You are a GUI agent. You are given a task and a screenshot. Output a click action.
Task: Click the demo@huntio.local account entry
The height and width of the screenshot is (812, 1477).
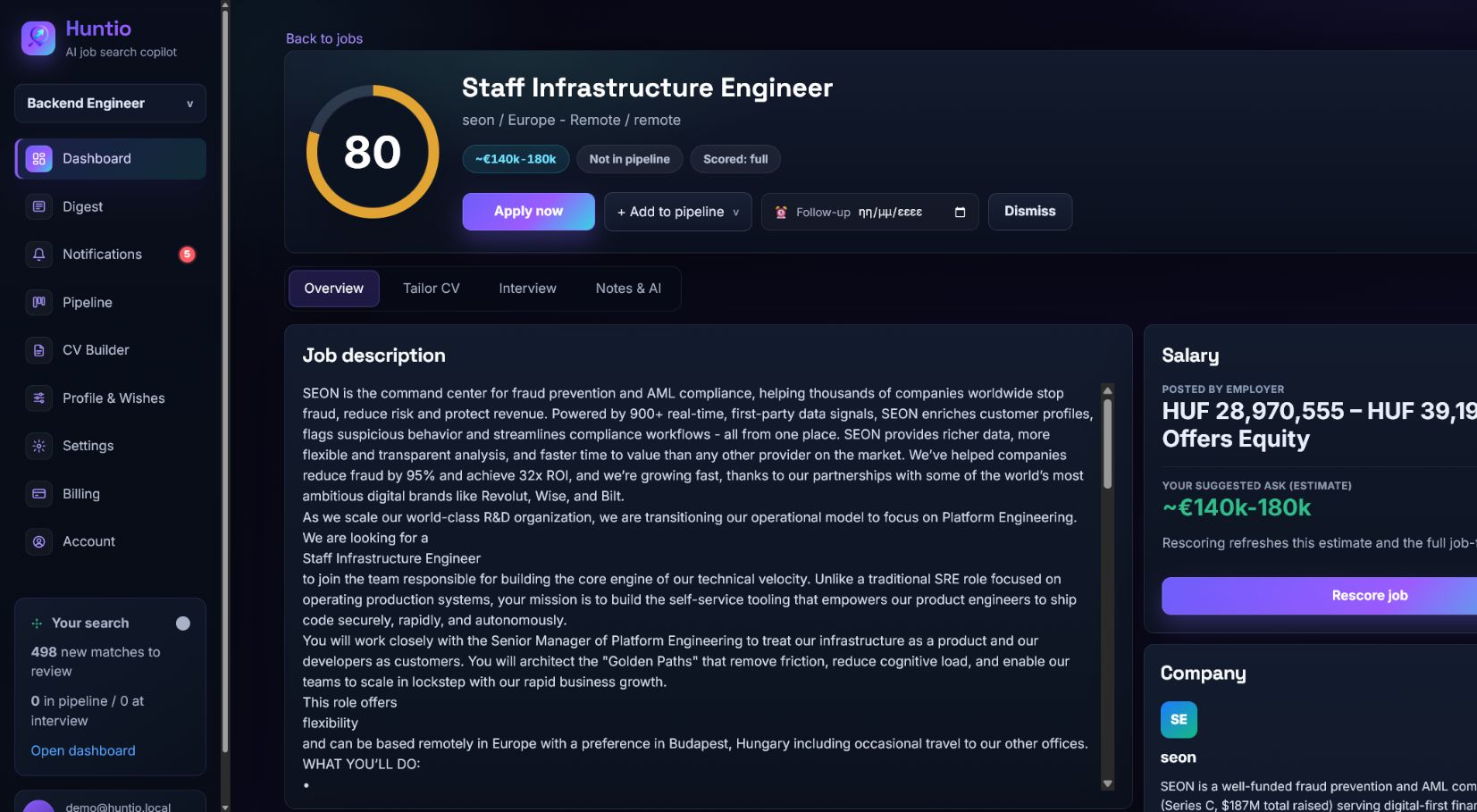(x=110, y=801)
